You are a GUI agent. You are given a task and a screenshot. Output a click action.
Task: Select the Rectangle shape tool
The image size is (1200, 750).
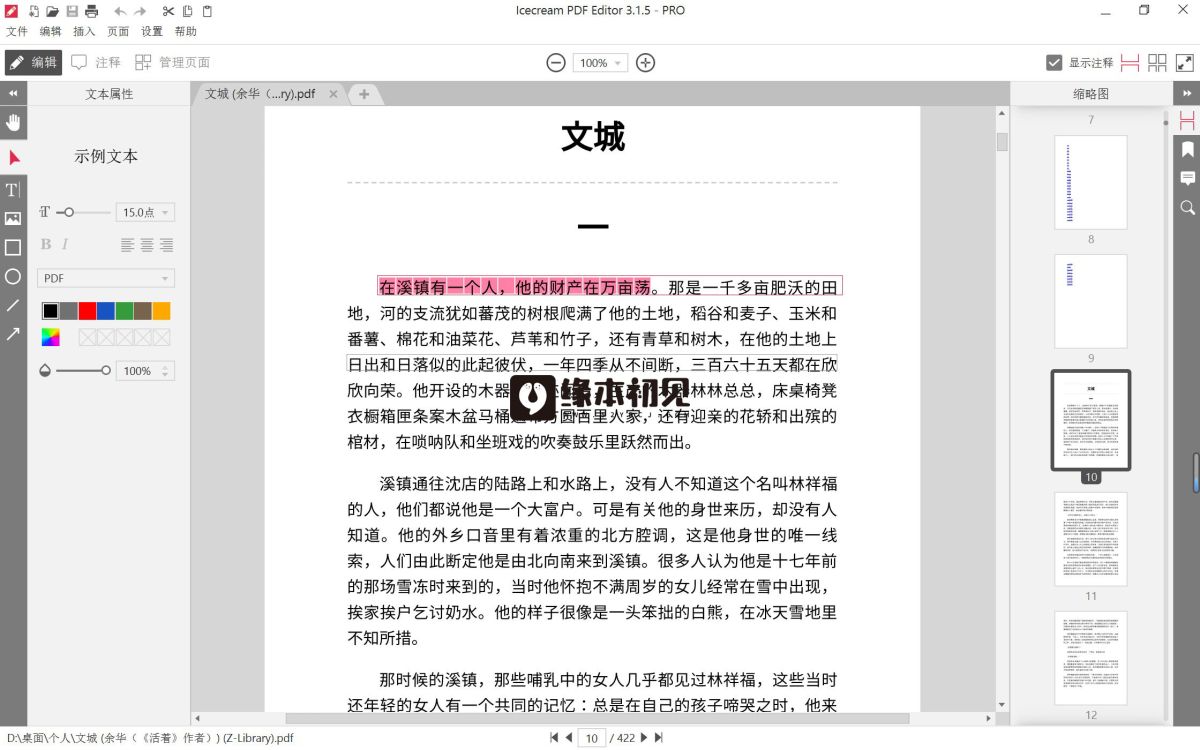(x=13, y=247)
